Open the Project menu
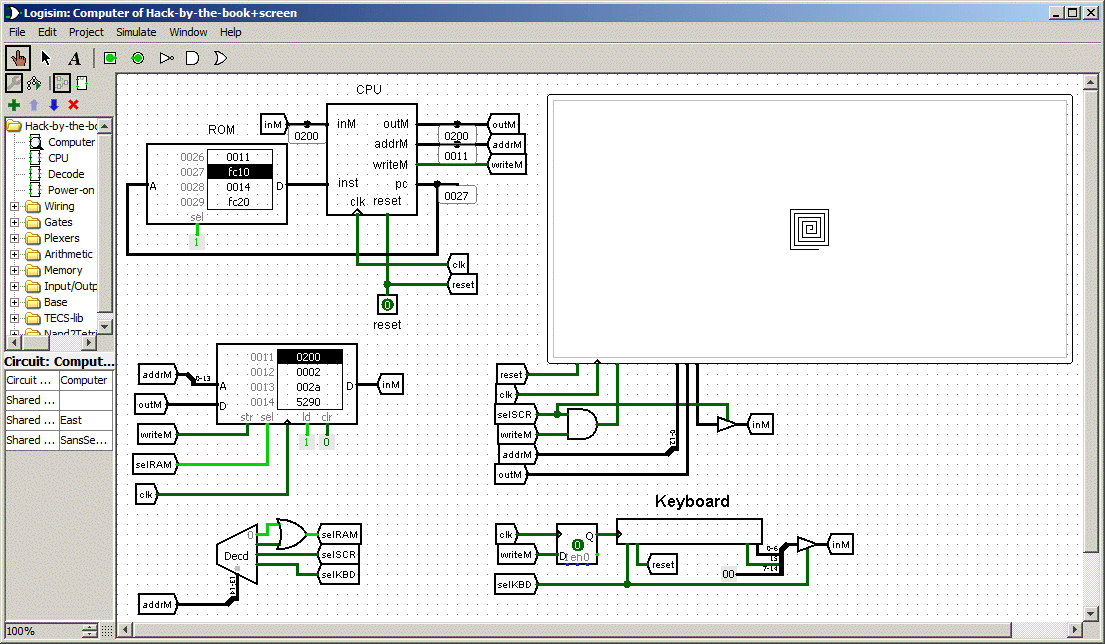 [86, 32]
